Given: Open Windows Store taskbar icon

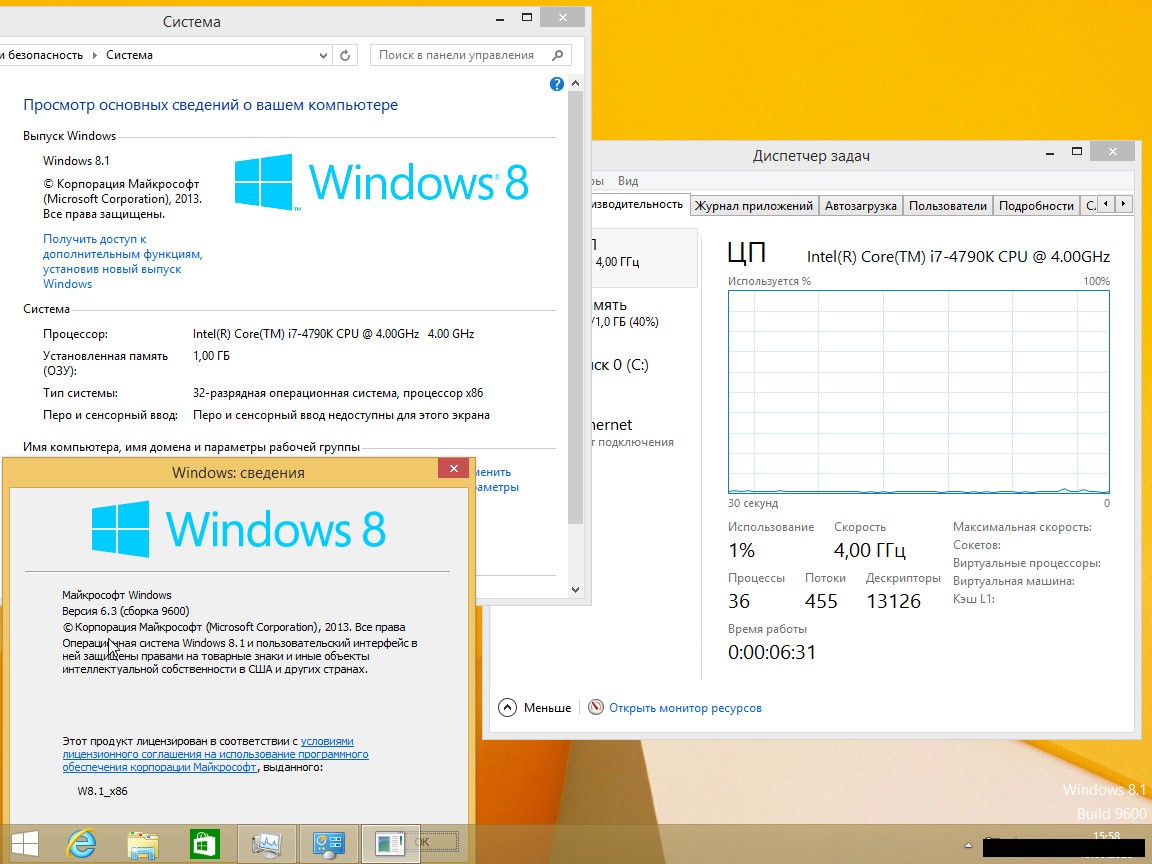Looking at the screenshot, I should 205,843.
